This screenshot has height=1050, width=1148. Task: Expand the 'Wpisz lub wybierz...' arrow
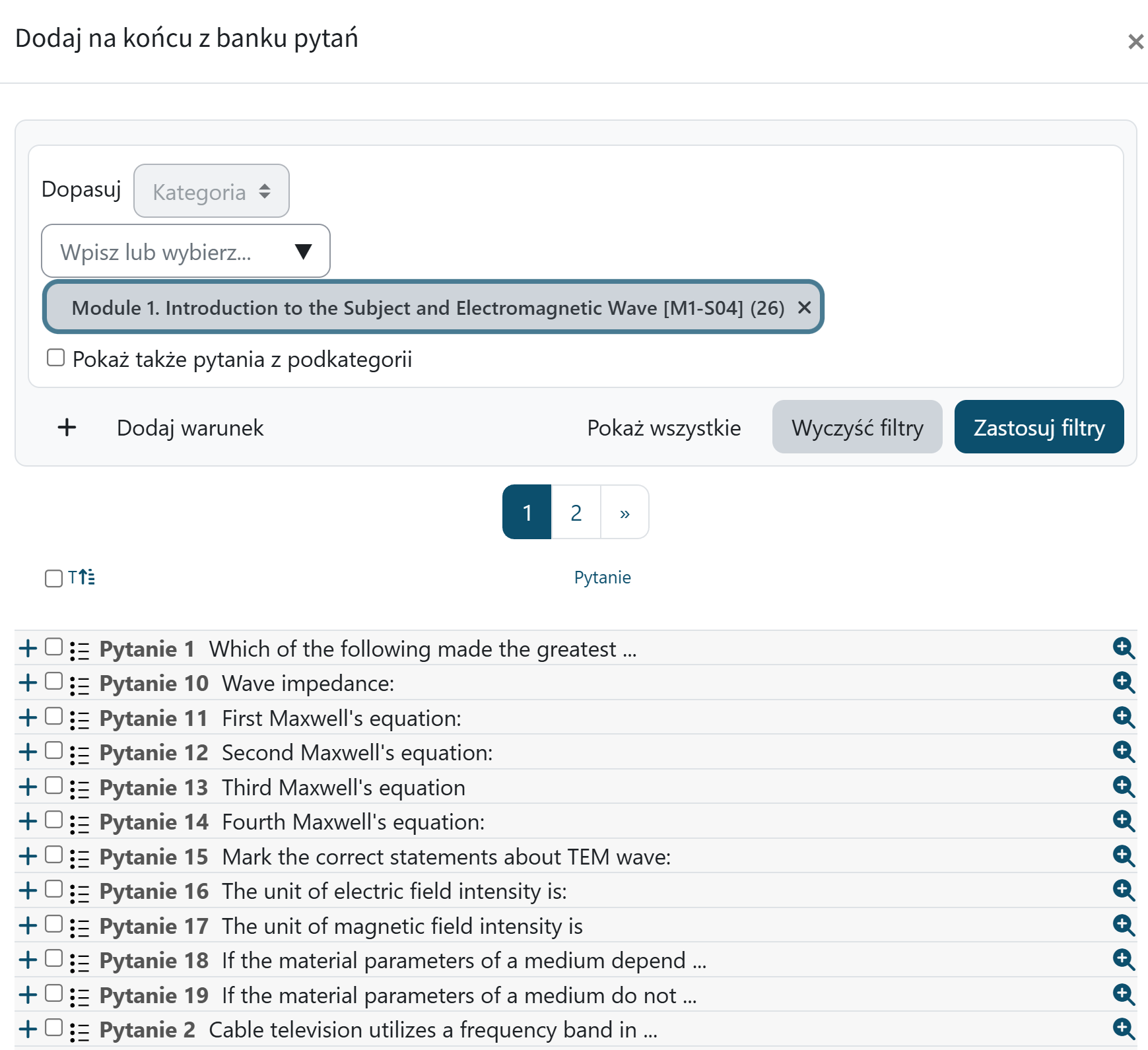(x=303, y=251)
